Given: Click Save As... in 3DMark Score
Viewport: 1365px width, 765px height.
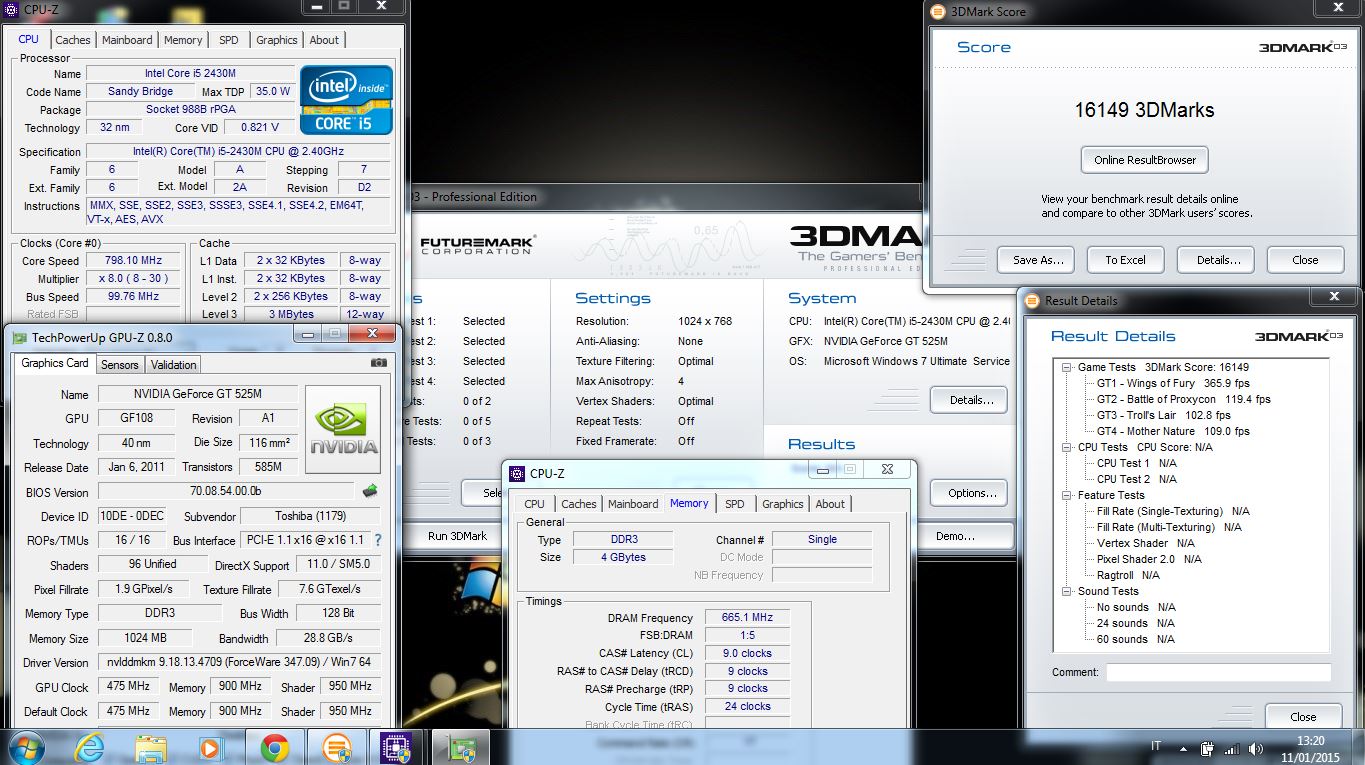Looking at the screenshot, I should point(1038,260).
